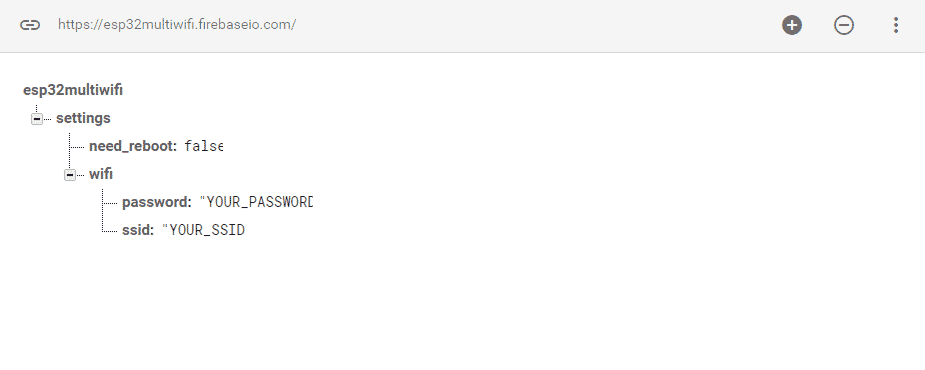
Task: Edit the YOUR_PASSWORD value
Action: click(256, 202)
